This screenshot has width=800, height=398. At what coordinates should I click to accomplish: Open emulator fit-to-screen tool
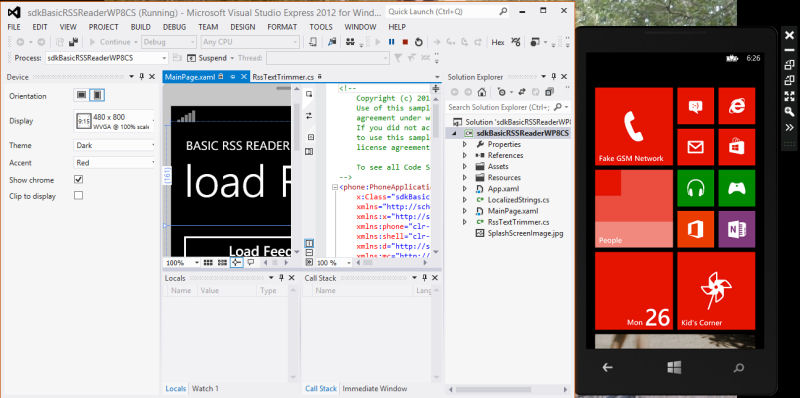(x=789, y=95)
